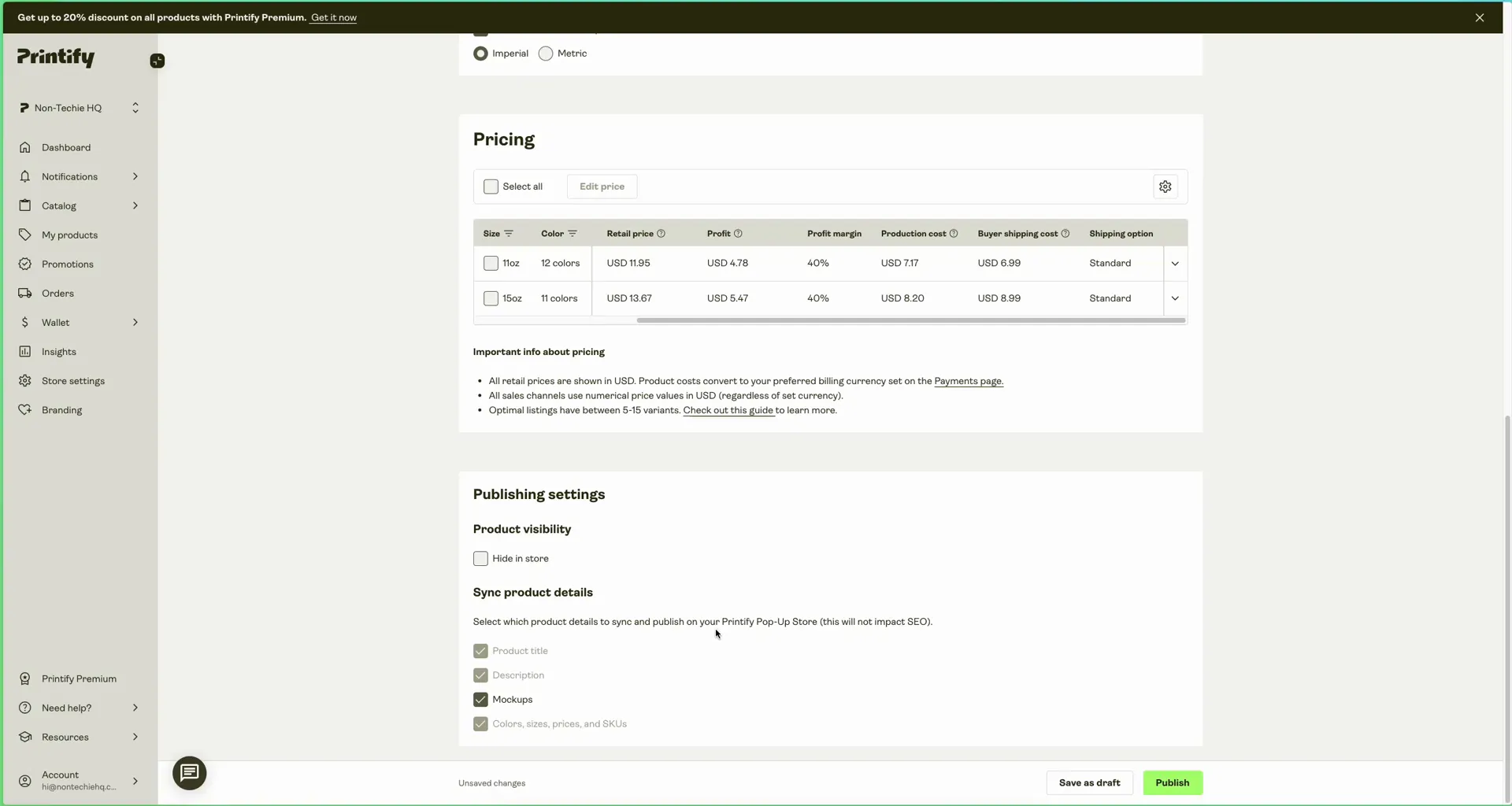Click the Publish button
Viewport: 1512px width, 806px height.
click(1172, 782)
